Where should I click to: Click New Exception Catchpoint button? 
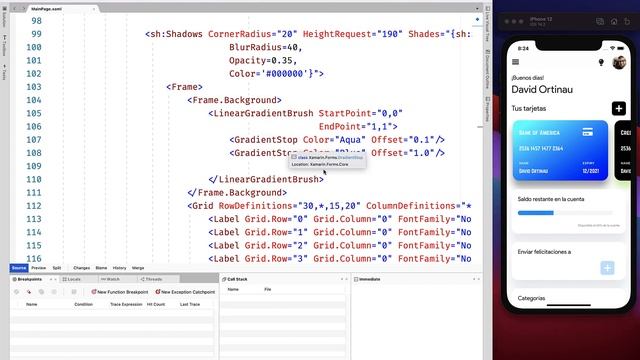(x=185, y=292)
